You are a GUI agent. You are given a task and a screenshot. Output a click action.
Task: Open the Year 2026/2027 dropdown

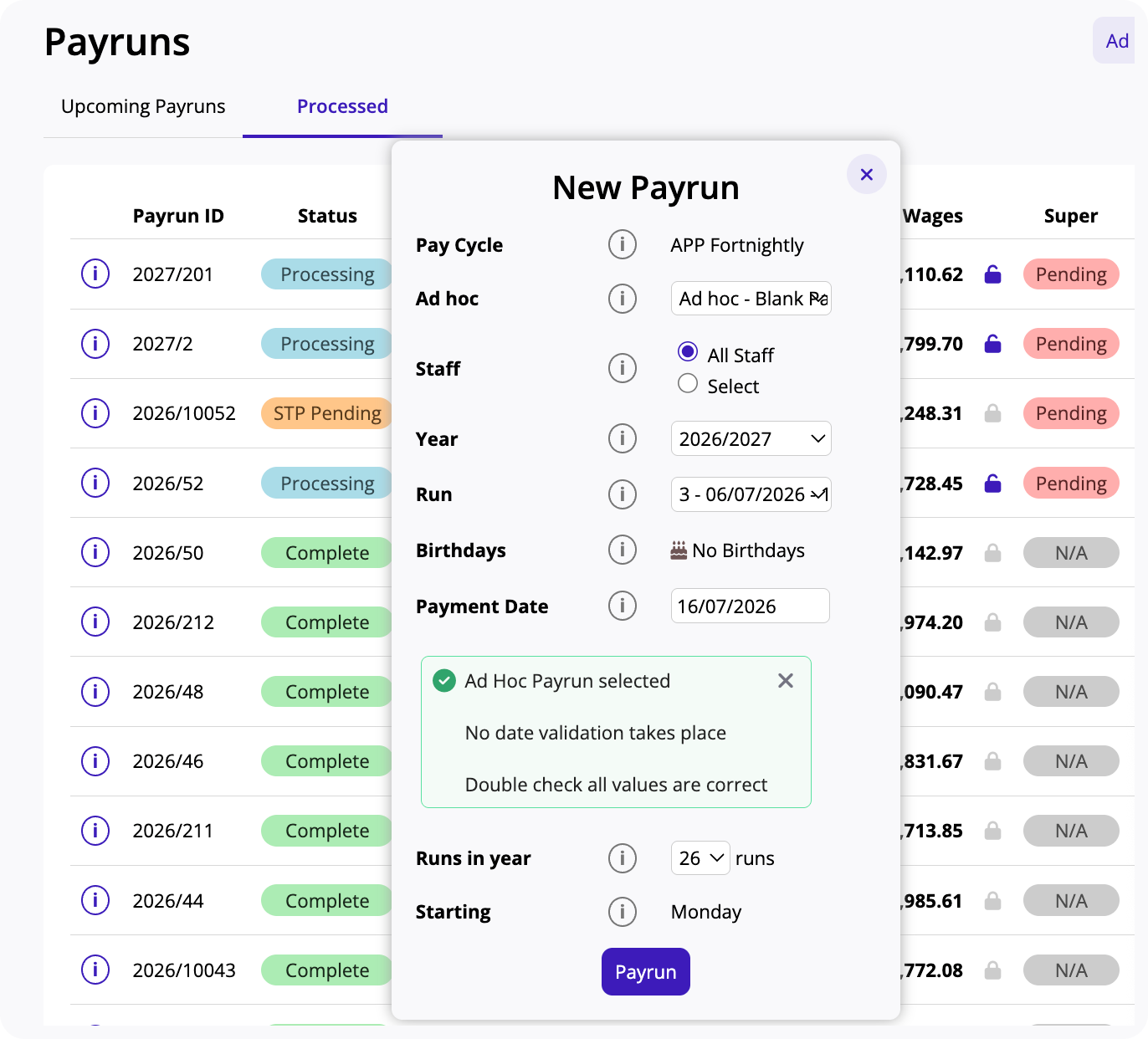(x=751, y=438)
